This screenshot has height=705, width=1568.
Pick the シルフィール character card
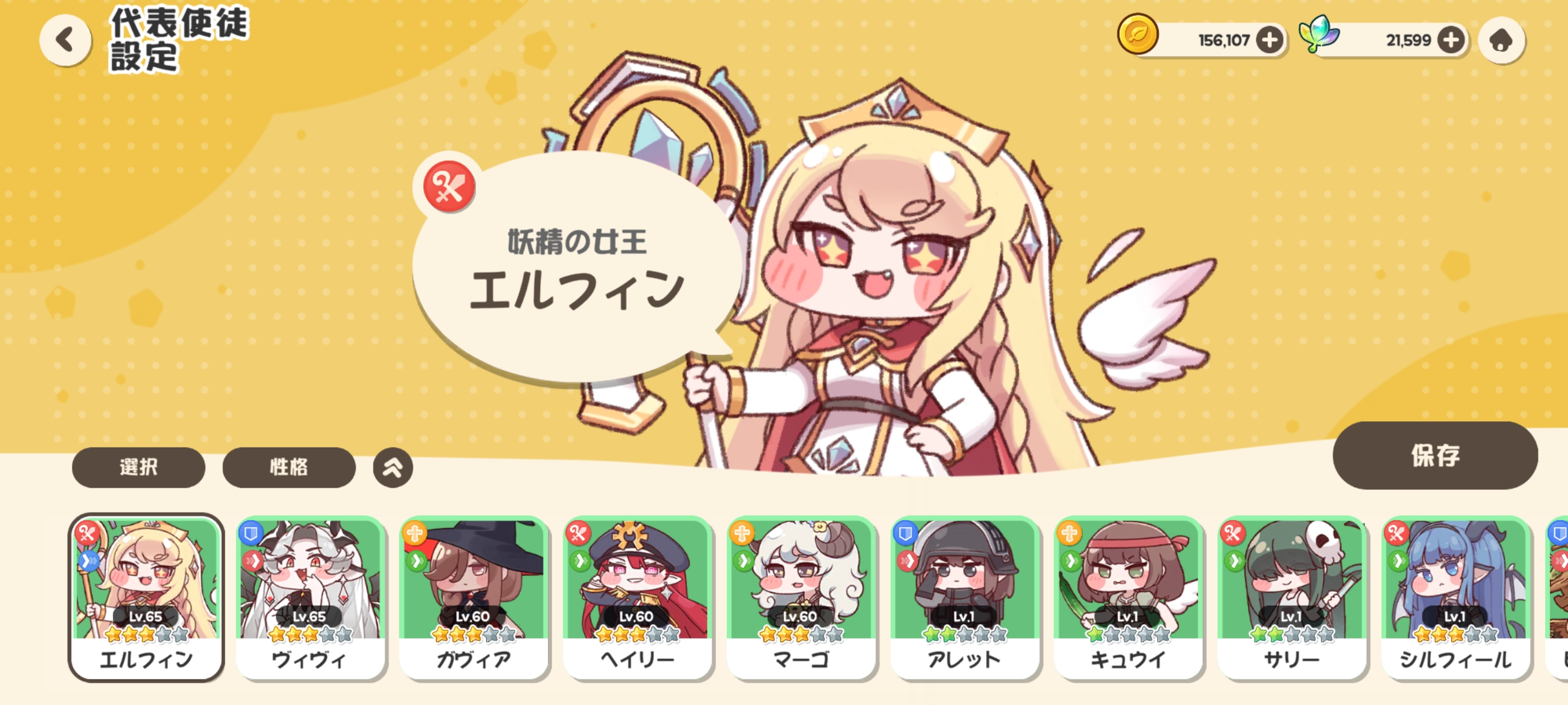click(1455, 598)
